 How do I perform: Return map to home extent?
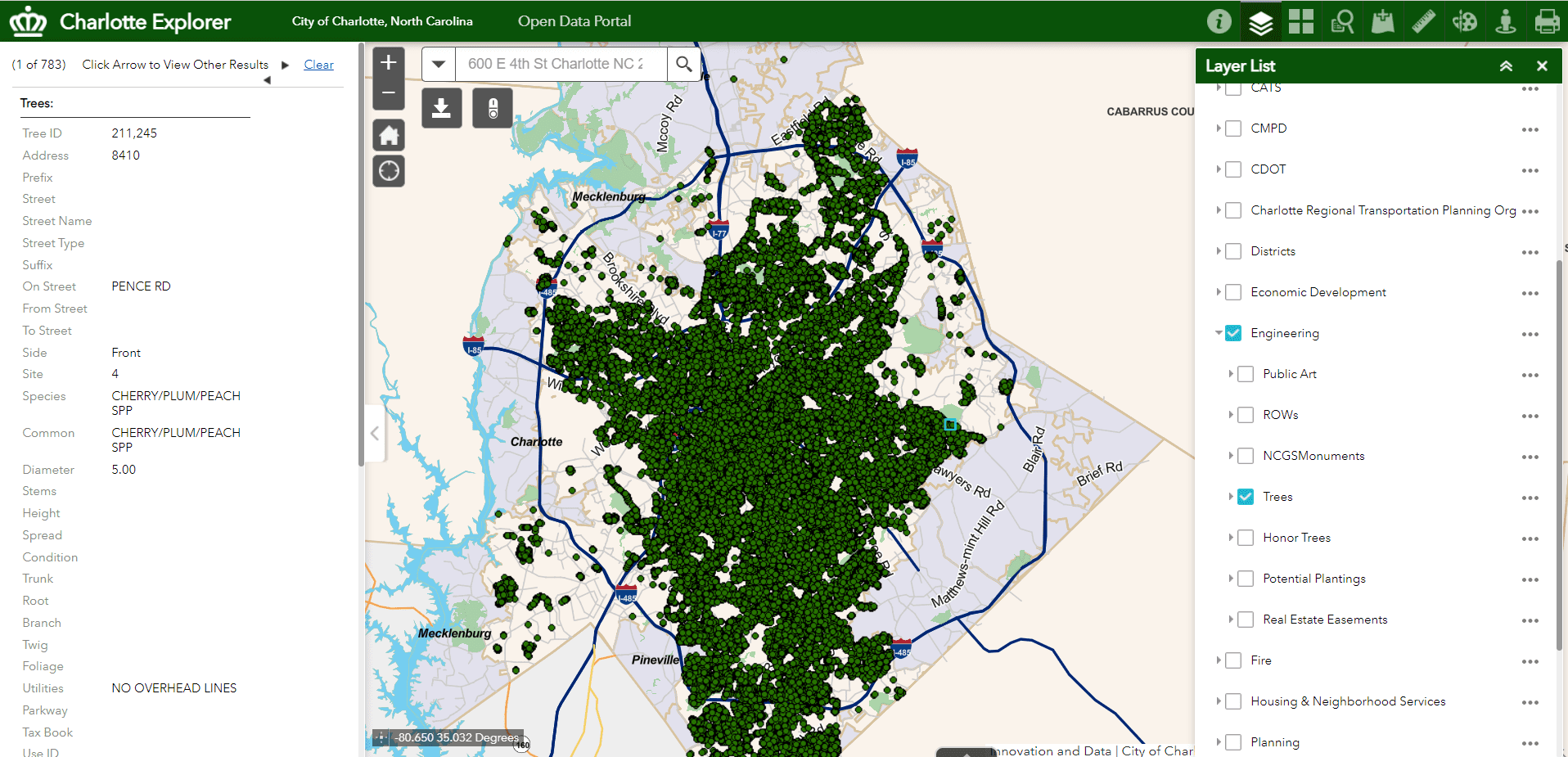click(389, 135)
